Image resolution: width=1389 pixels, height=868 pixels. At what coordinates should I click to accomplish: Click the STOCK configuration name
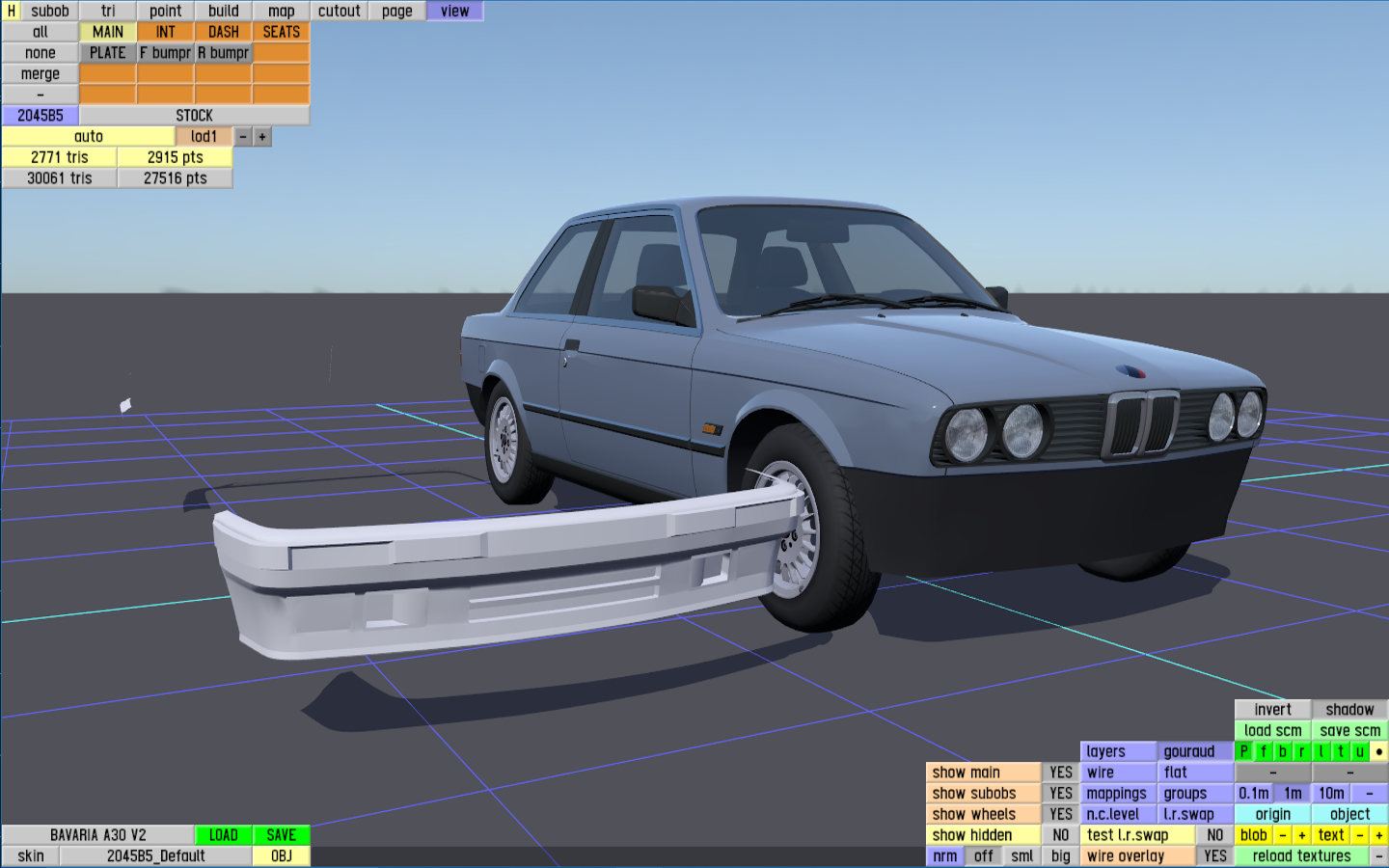195,116
